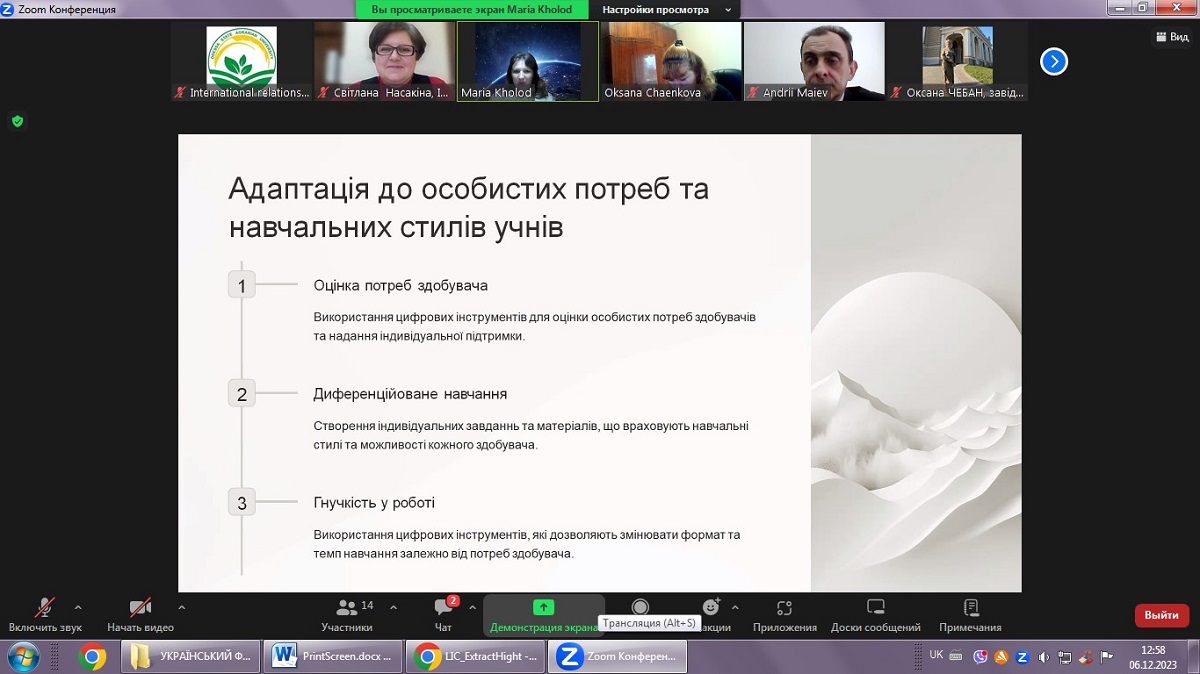Click Демонстрация экрана share screen button
The width and height of the screenshot is (1200, 674).
click(x=543, y=614)
